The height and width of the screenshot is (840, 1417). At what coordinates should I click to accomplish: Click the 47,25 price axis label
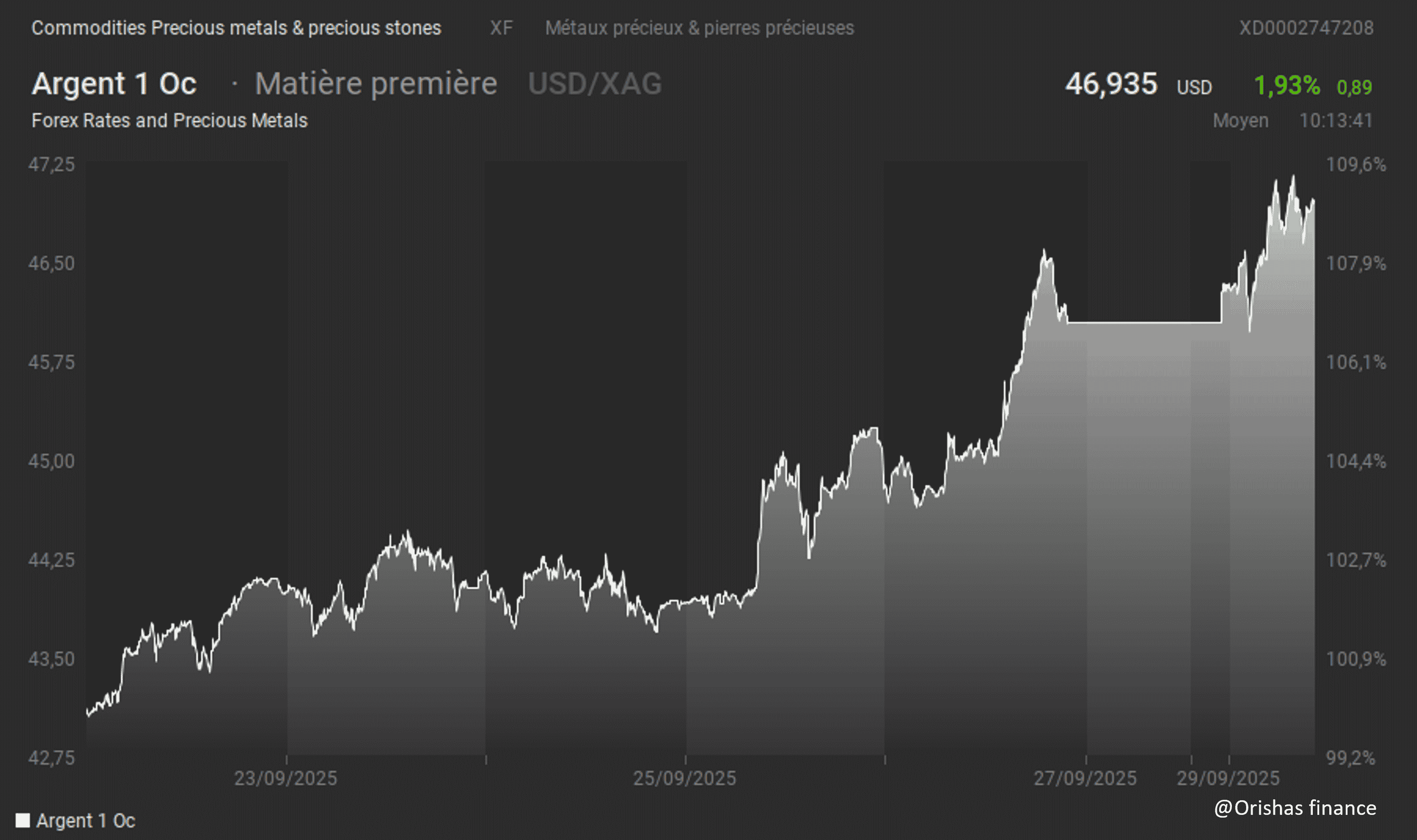(x=52, y=165)
